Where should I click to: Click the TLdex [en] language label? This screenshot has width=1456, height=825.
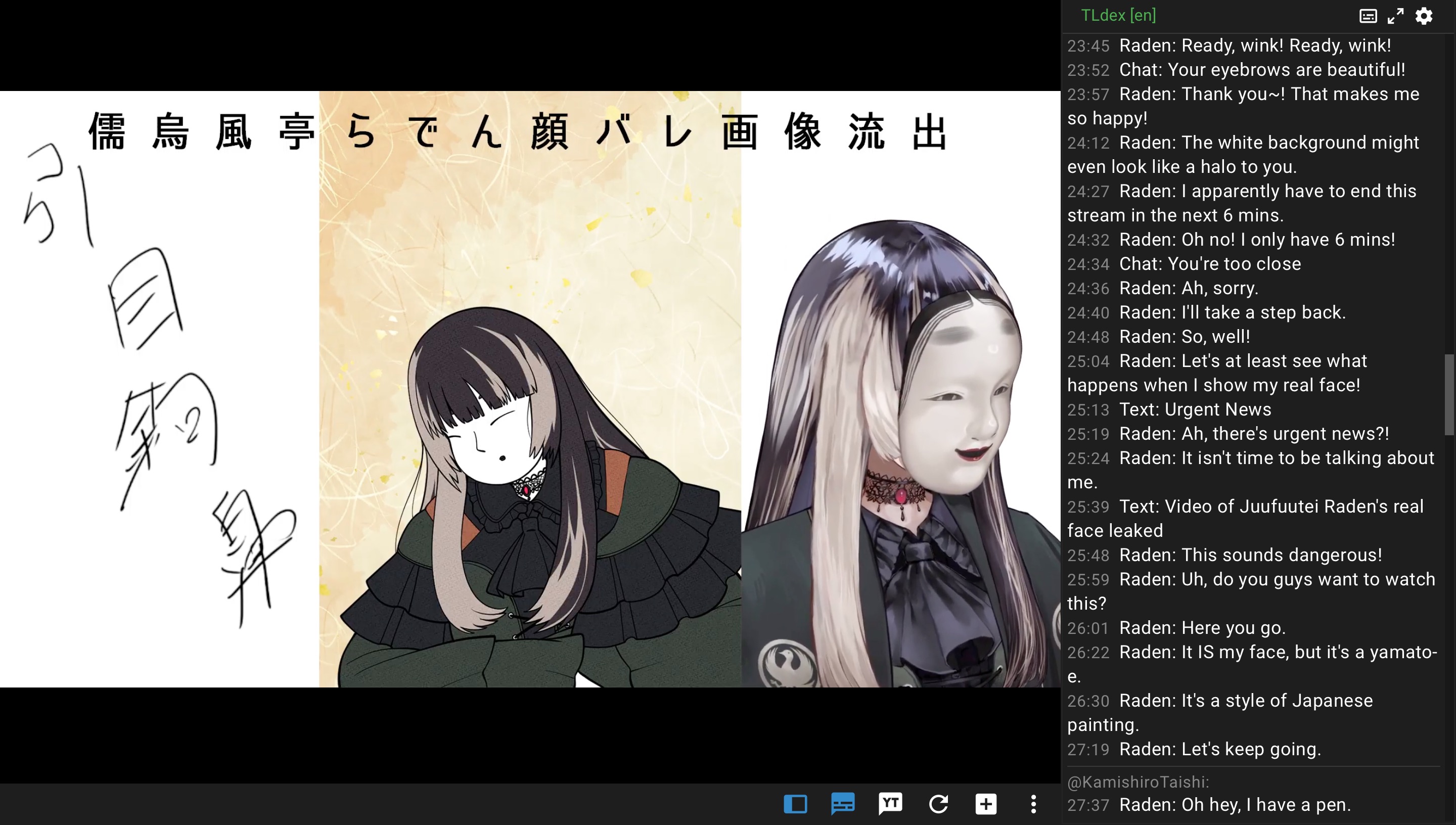coord(1118,15)
